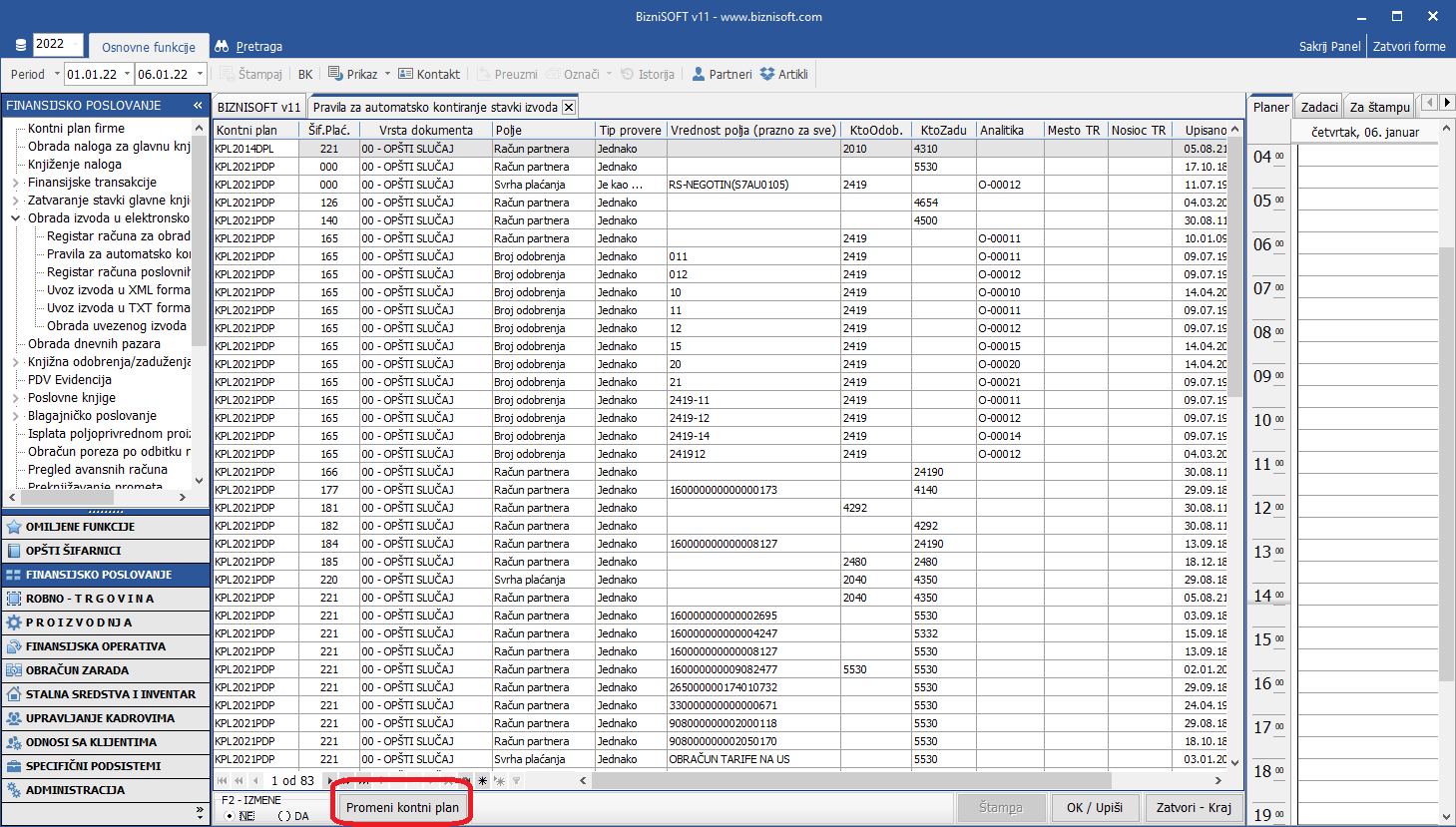This screenshot has height=827, width=1456.
Task: Close the Pravila za automatsko kontiranje tab
Action: pos(569,107)
